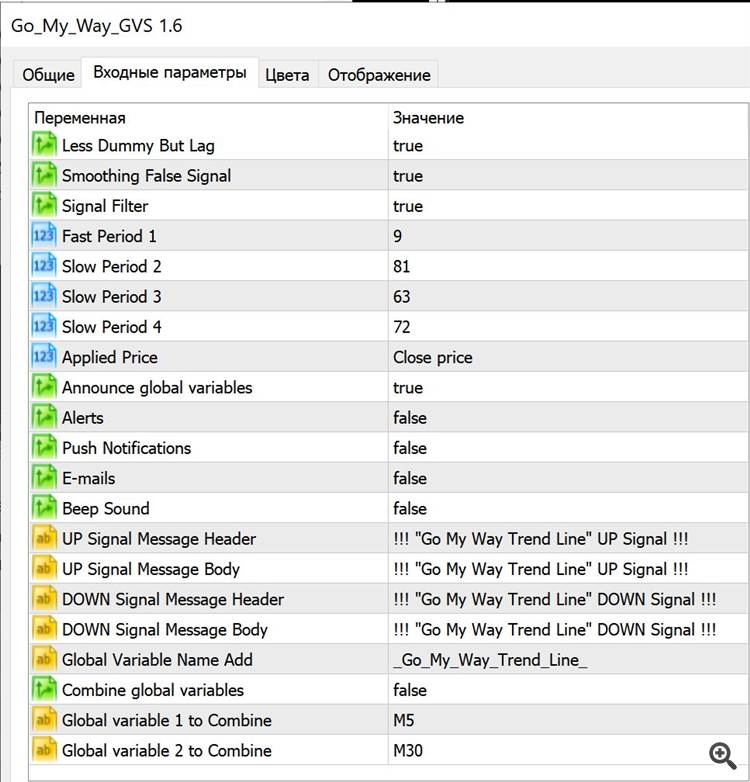Screen dimensions: 750x782
Task: Click the magnifier zoom icon in the corner
Action: pyautogui.click(x=722, y=755)
